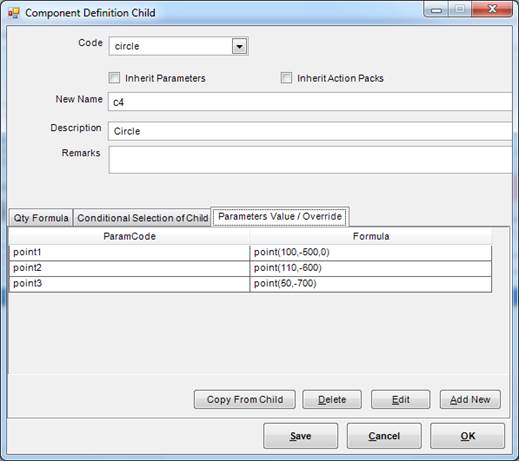This screenshot has width=519, height=461.
Task: Select the point1 parameter row
Action: click(250, 252)
